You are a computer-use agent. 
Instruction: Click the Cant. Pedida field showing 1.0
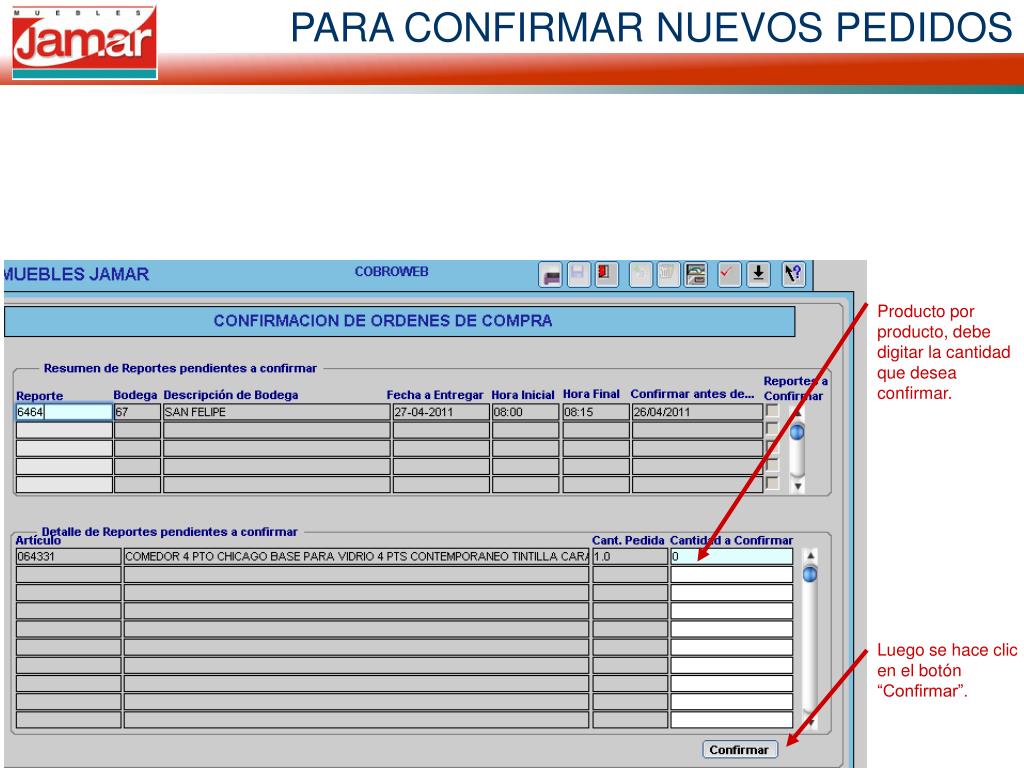click(630, 556)
